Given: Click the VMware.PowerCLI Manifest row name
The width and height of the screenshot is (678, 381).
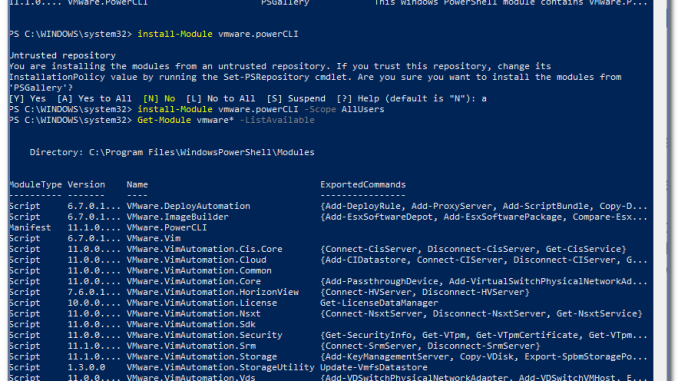Looking at the screenshot, I should 166,228.
